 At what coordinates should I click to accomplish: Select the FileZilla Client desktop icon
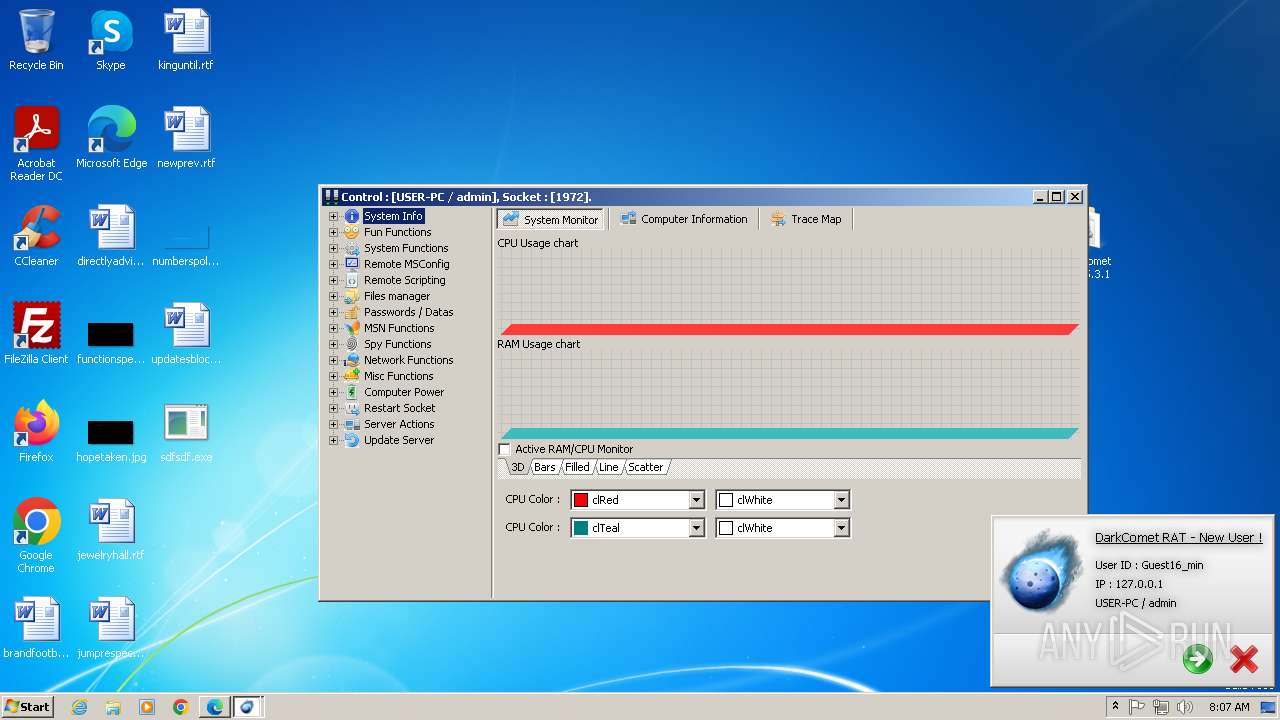[x=36, y=334]
